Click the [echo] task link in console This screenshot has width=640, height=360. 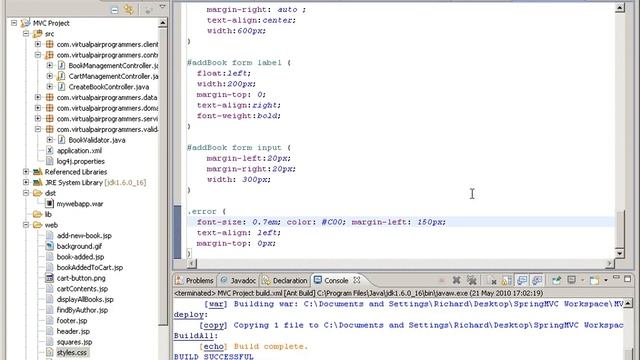point(213,347)
